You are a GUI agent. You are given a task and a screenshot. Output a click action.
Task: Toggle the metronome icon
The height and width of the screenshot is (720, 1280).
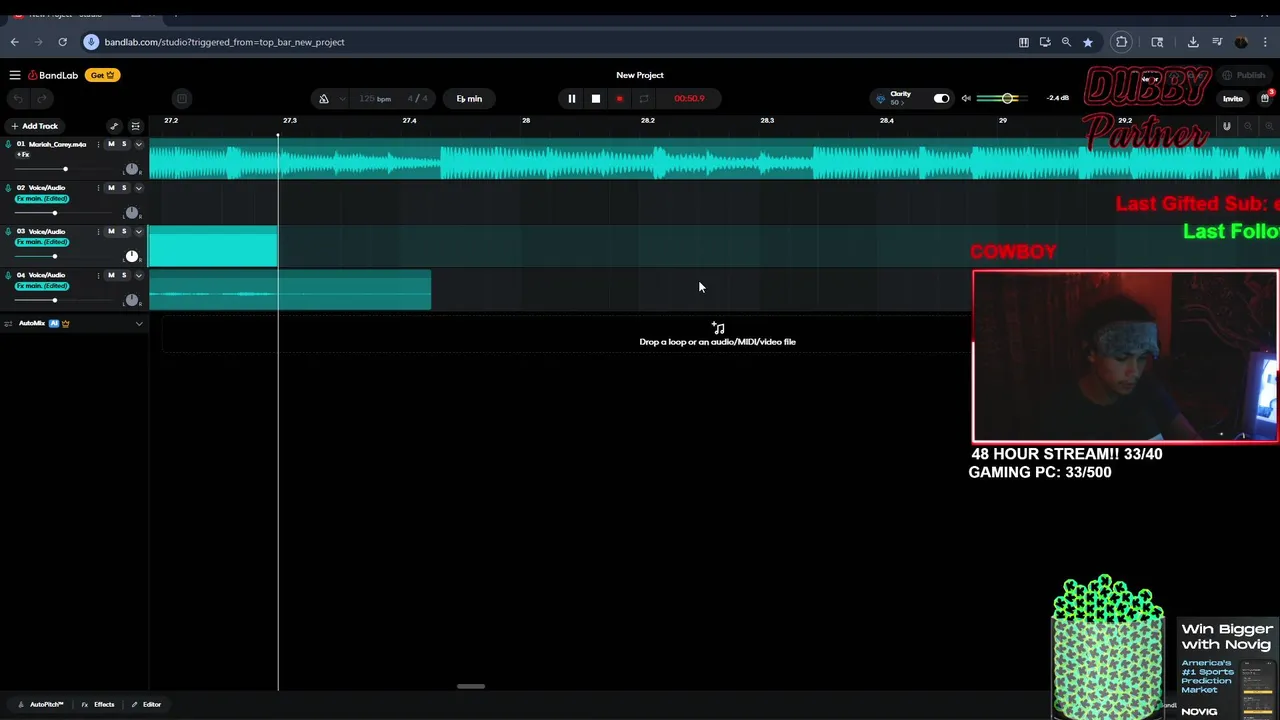(323, 98)
